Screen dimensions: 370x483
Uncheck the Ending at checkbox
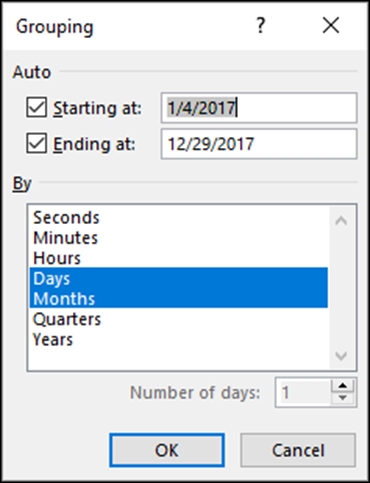click(x=36, y=143)
